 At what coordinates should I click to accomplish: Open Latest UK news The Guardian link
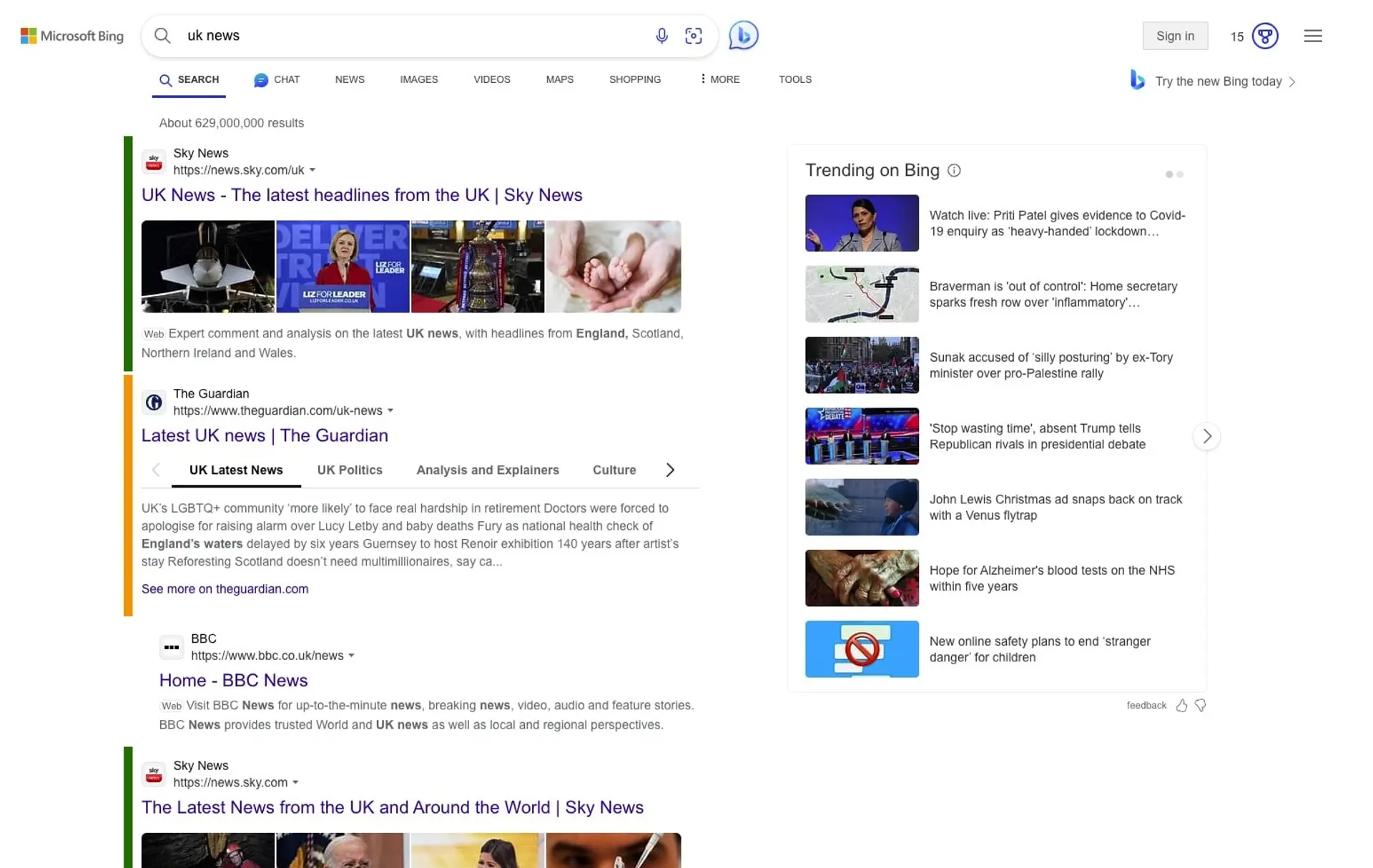(x=265, y=435)
